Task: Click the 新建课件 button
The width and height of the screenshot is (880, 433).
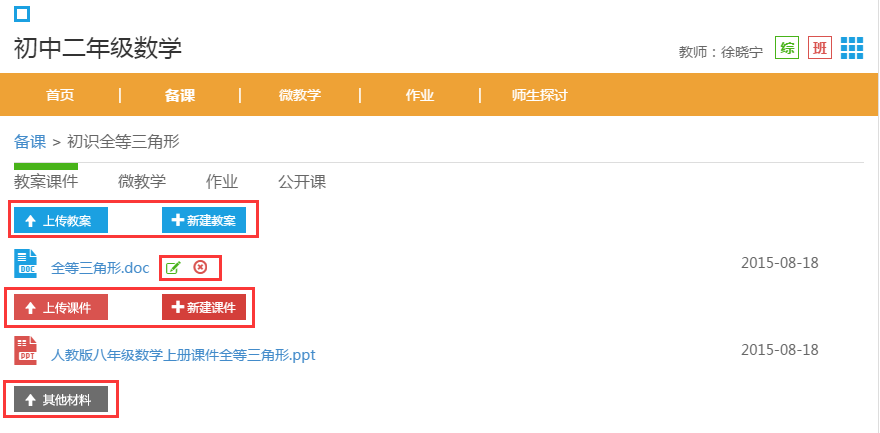Action: coord(204,307)
